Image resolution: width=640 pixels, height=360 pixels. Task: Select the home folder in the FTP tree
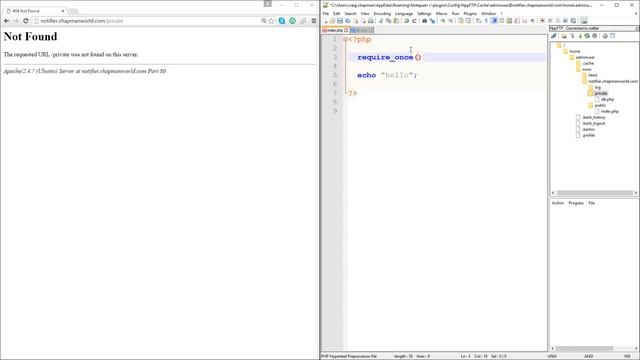[575, 51]
